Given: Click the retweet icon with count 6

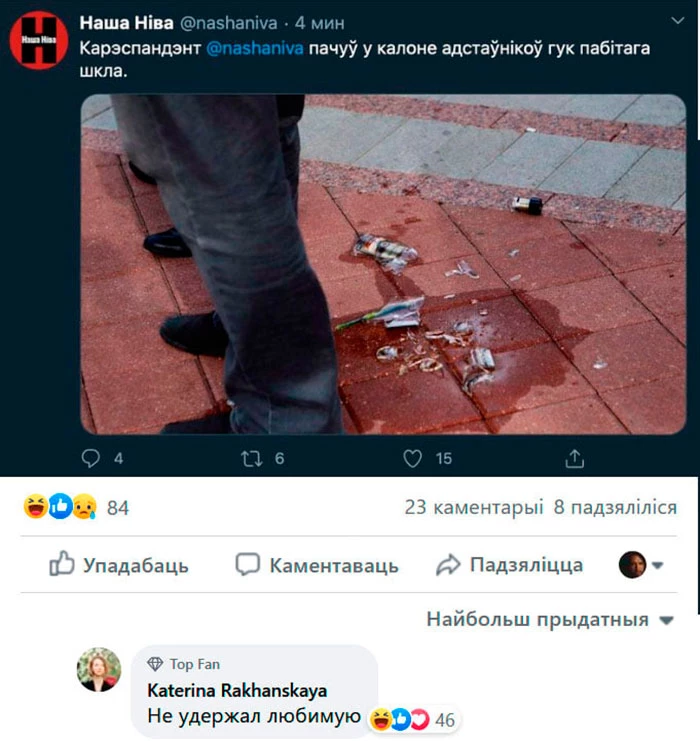Looking at the screenshot, I should [x=251, y=458].
